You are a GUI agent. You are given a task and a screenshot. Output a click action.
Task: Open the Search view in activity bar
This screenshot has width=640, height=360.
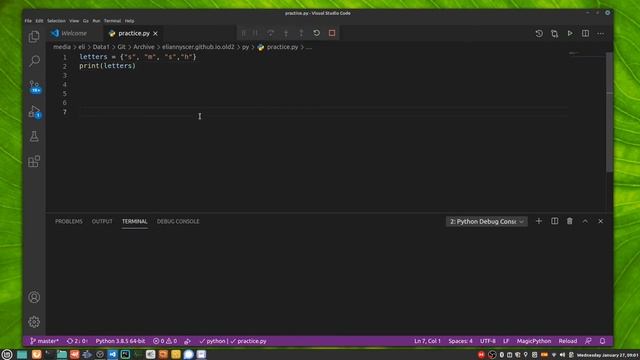point(34,61)
